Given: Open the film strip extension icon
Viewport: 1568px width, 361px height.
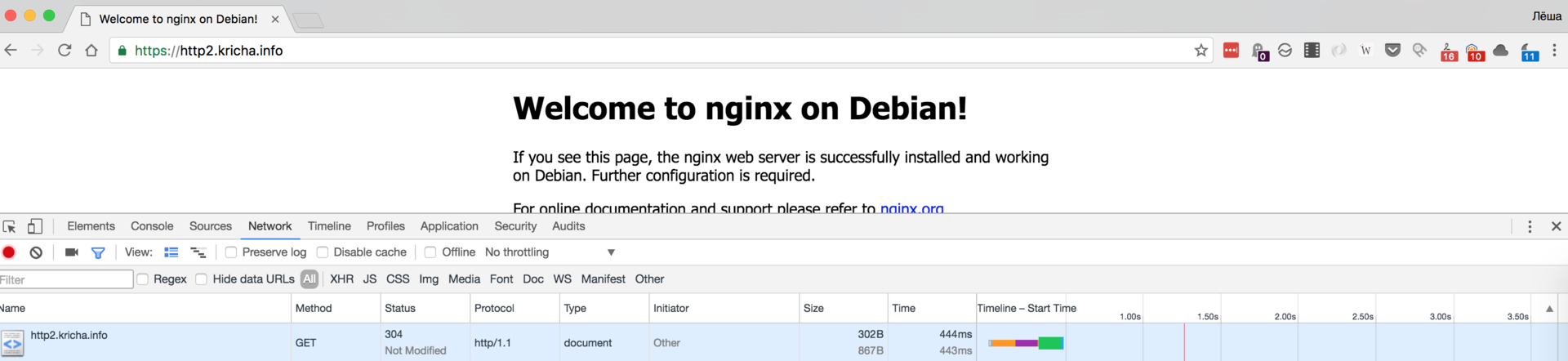Looking at the screenshot, I should 1312,51.
